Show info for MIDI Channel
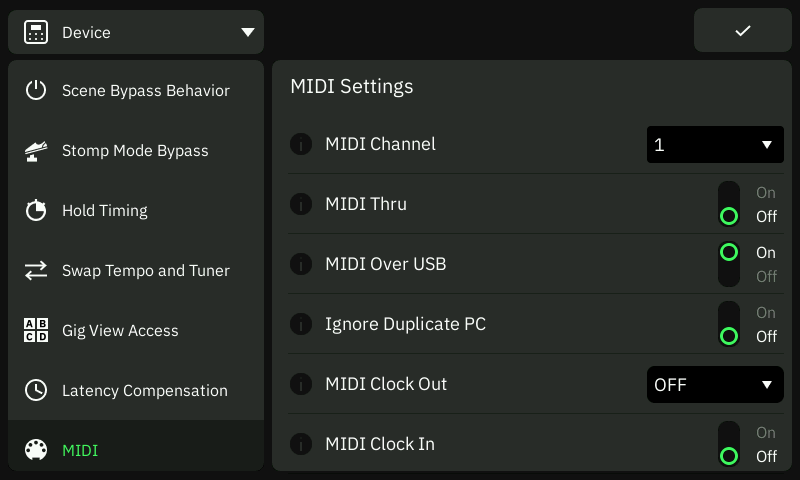 pyautogui.click(x=301, y=144)
